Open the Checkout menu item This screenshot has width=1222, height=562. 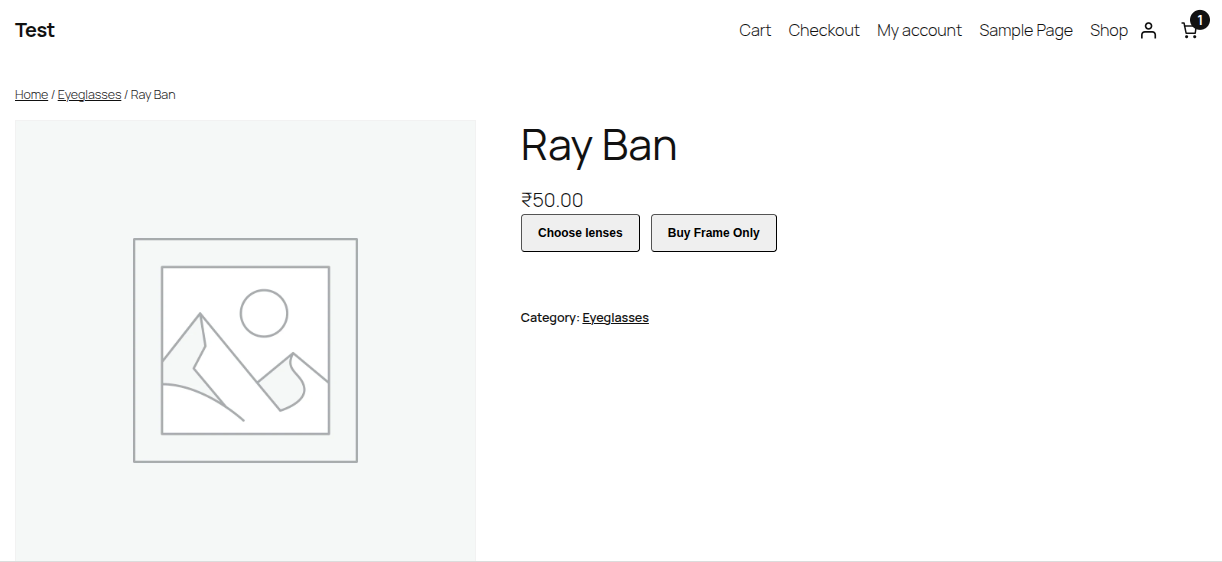coord(824,30)
